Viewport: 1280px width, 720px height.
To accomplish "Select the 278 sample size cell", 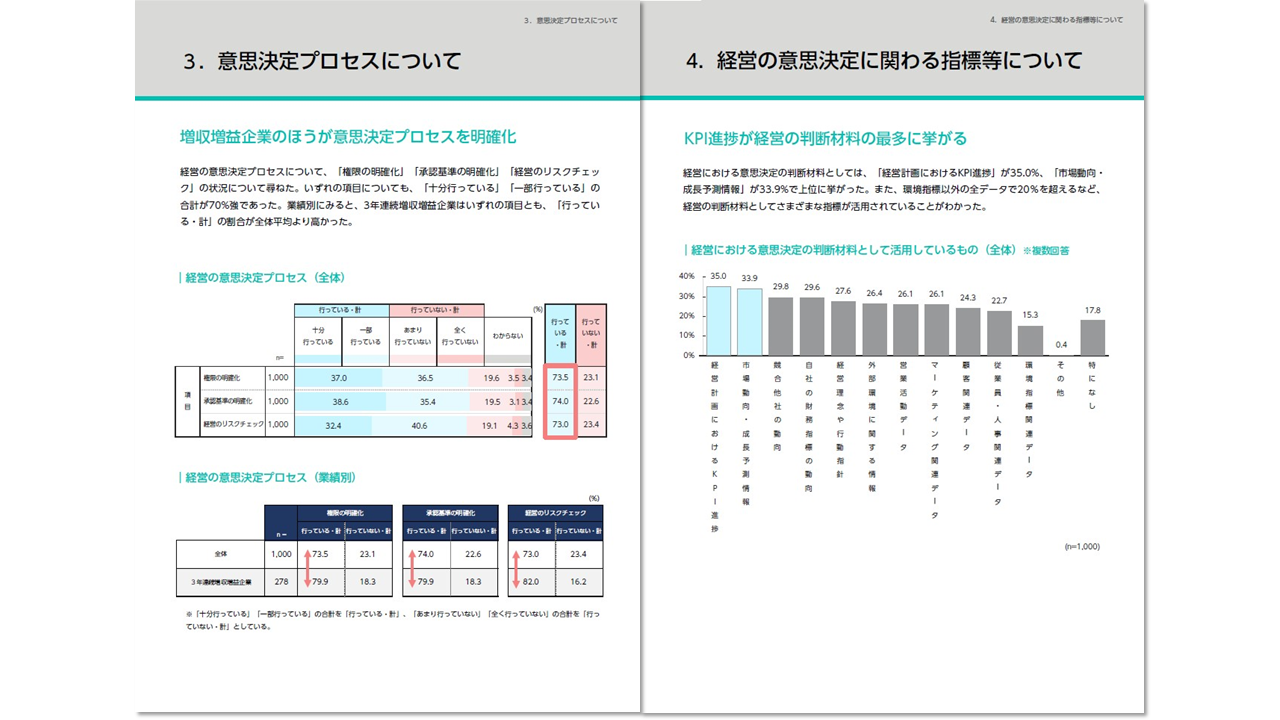I will pos(280,581).
